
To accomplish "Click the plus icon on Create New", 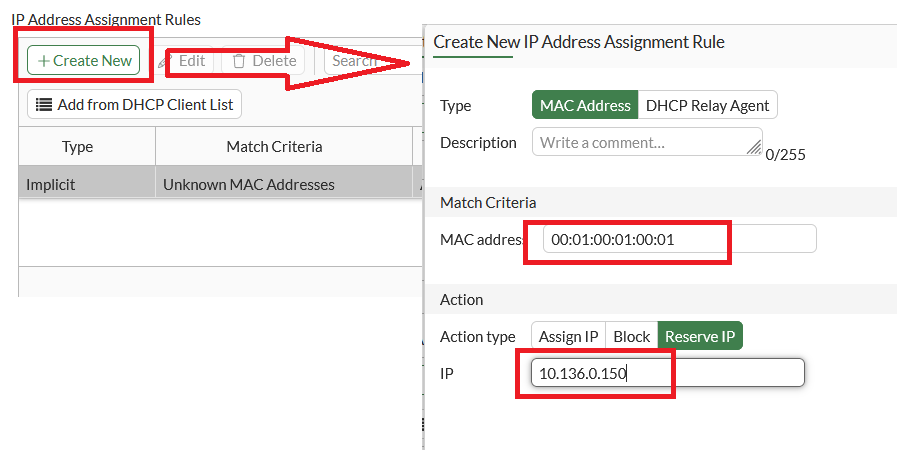I will (x=43, y=61).
